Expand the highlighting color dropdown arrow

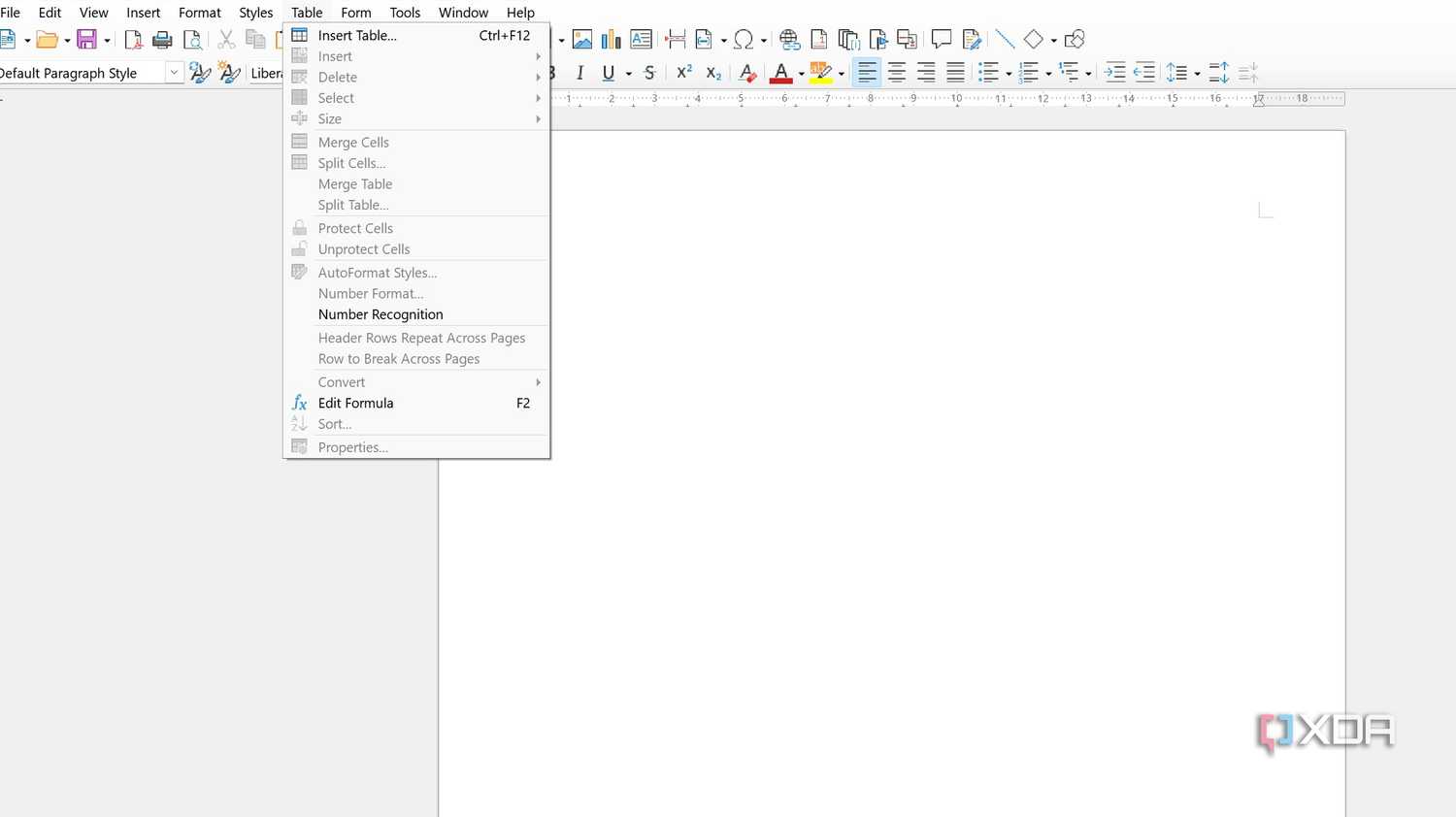(841, 74)
